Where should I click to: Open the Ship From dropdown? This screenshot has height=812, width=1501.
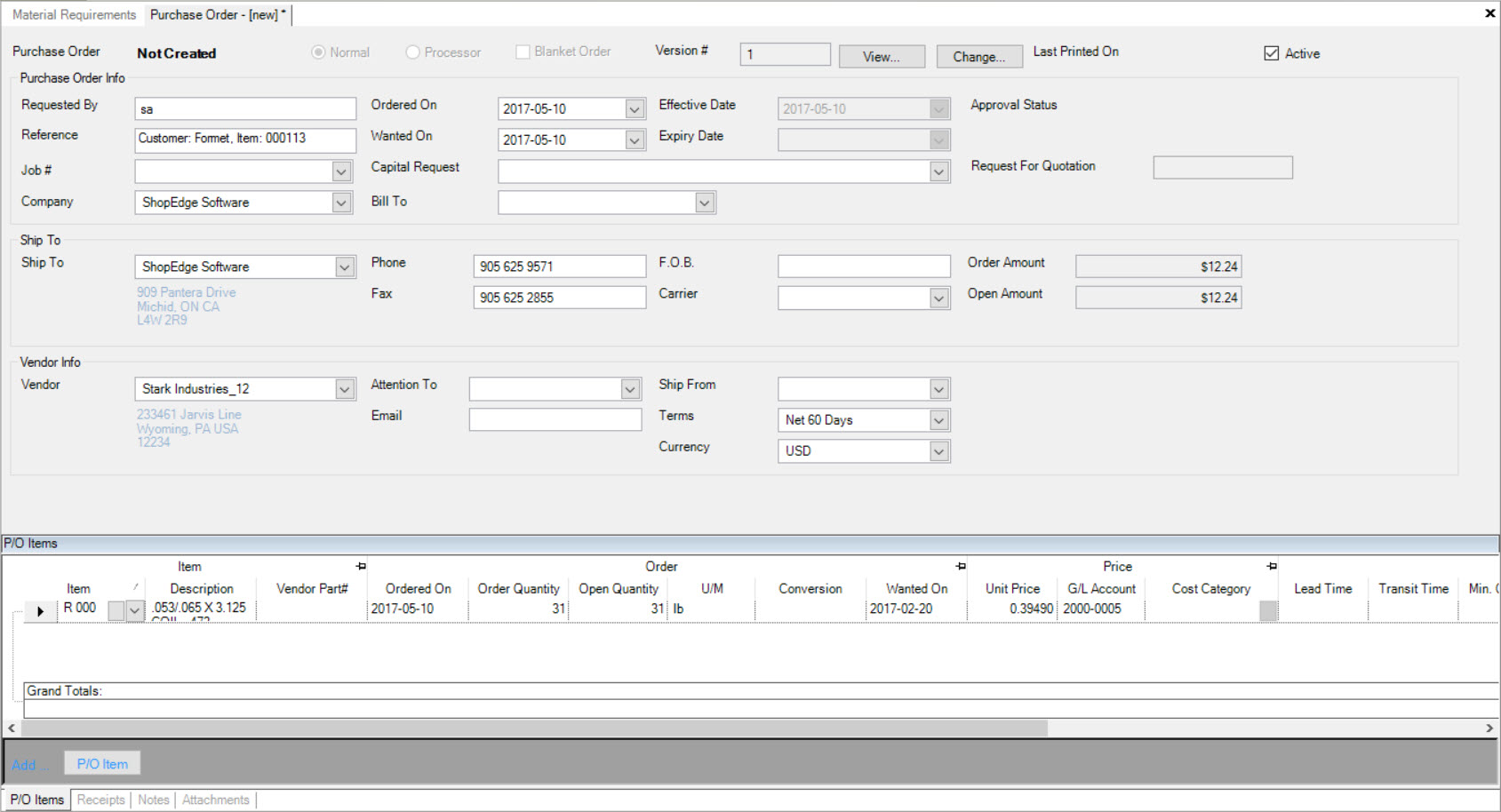(938, 389)
